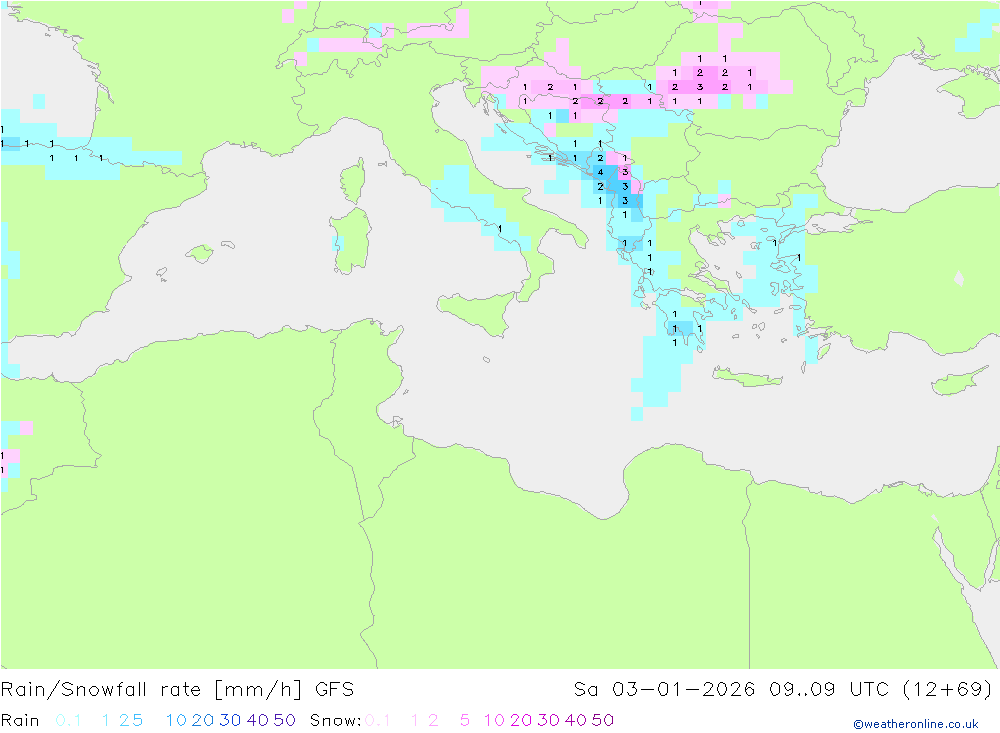1000x733 pixels.
Task: Click the island of Corsica on the map
Action: (353, 181)
